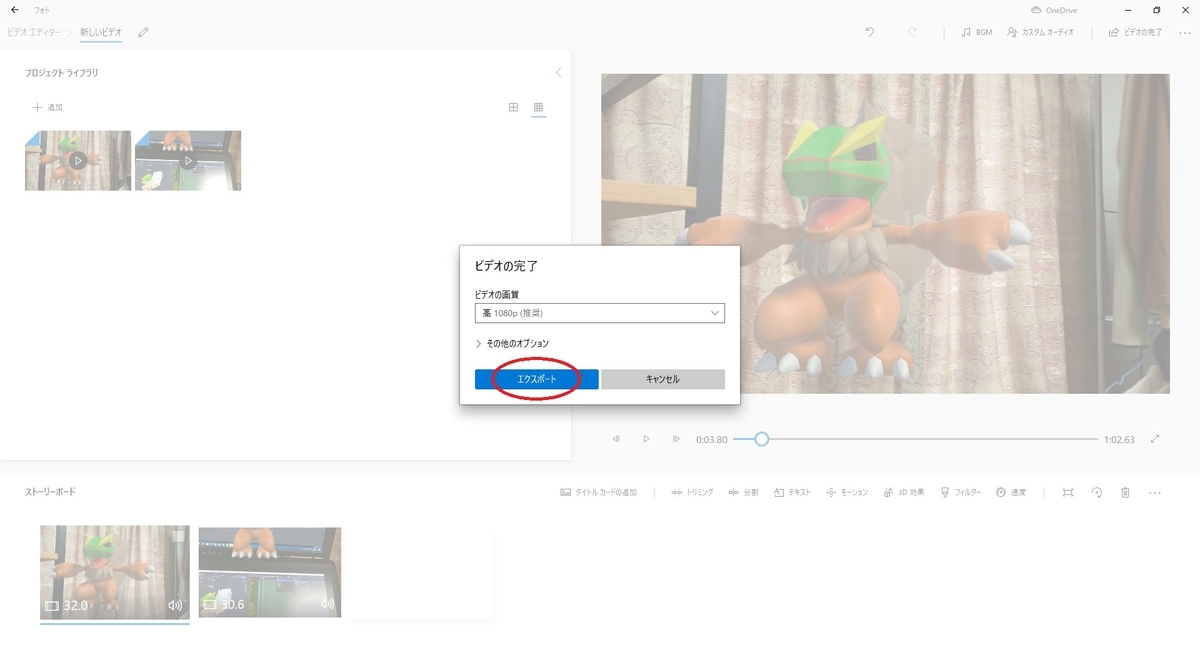Open the ビデオの画質 quality dropdown
Screen dimensions: 1200x650
599,313
